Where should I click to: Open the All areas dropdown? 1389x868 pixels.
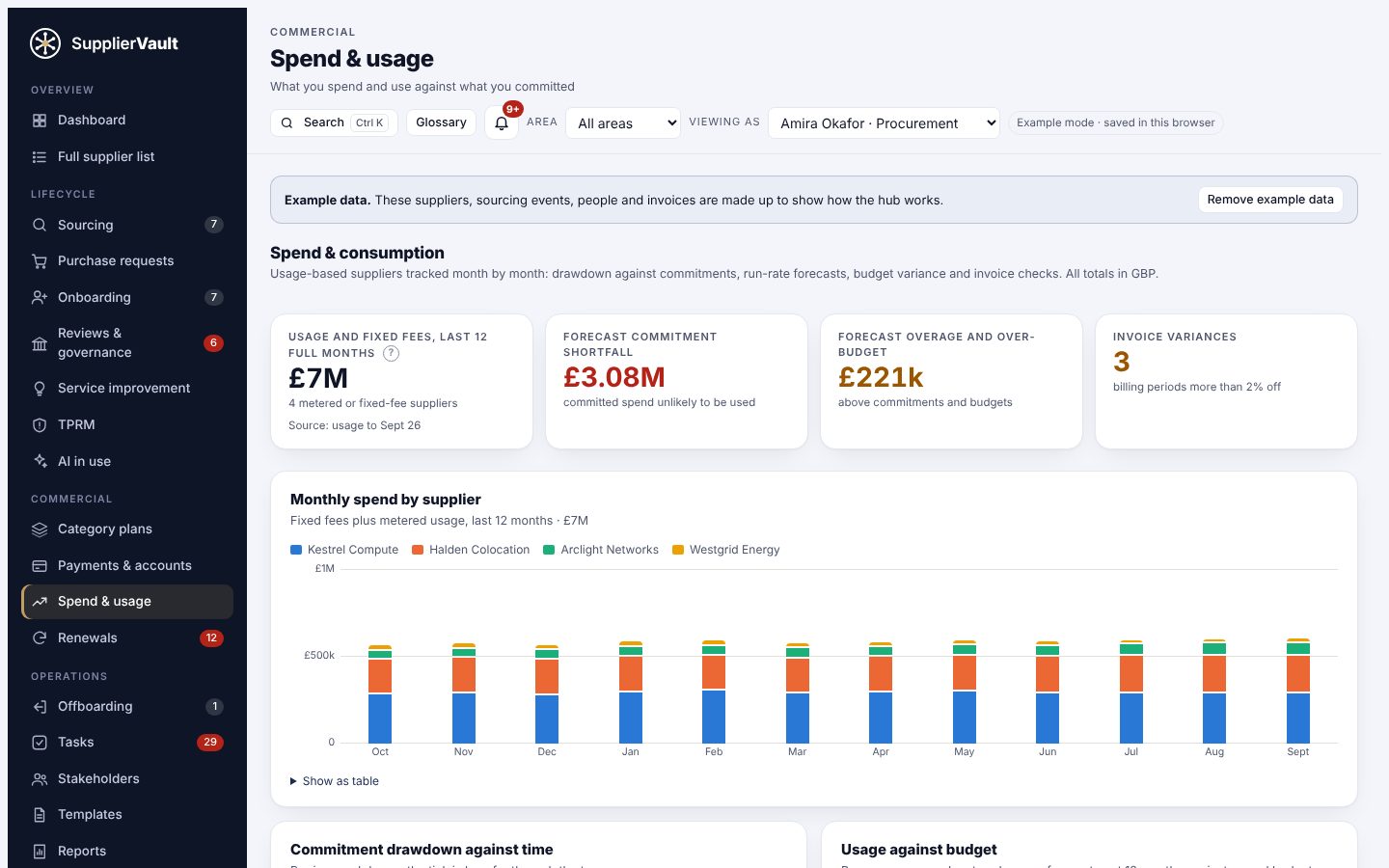623,123
